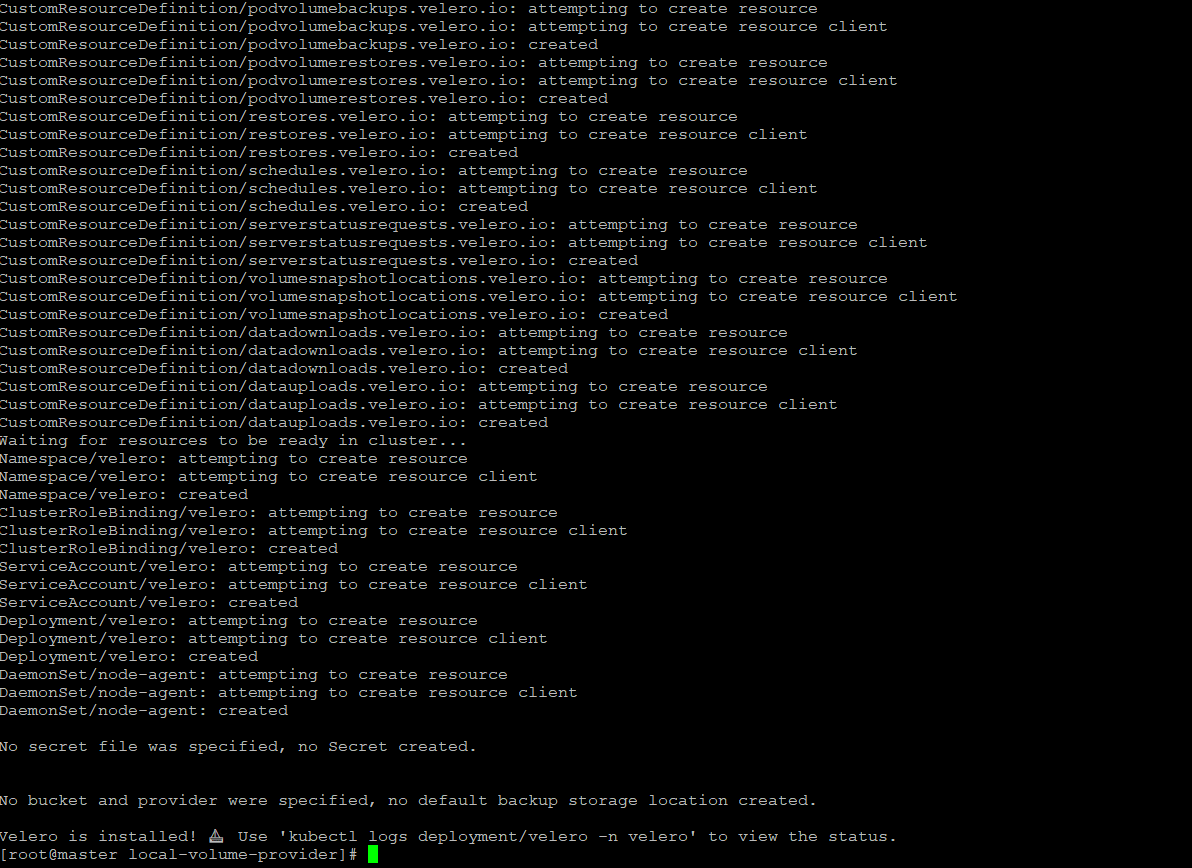Click Deployment/velero line ending 'resource client'
Screen dimensions: 1192x868
coord(274,638)
